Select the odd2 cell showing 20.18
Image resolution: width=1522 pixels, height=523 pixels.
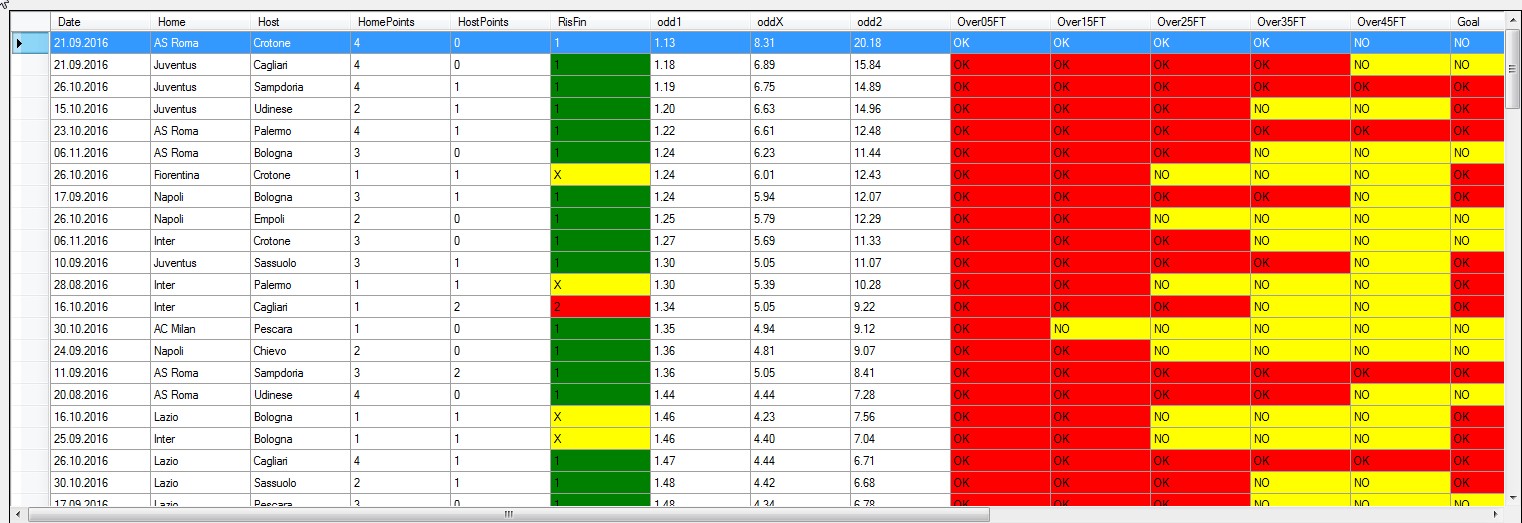coord(900,43)
